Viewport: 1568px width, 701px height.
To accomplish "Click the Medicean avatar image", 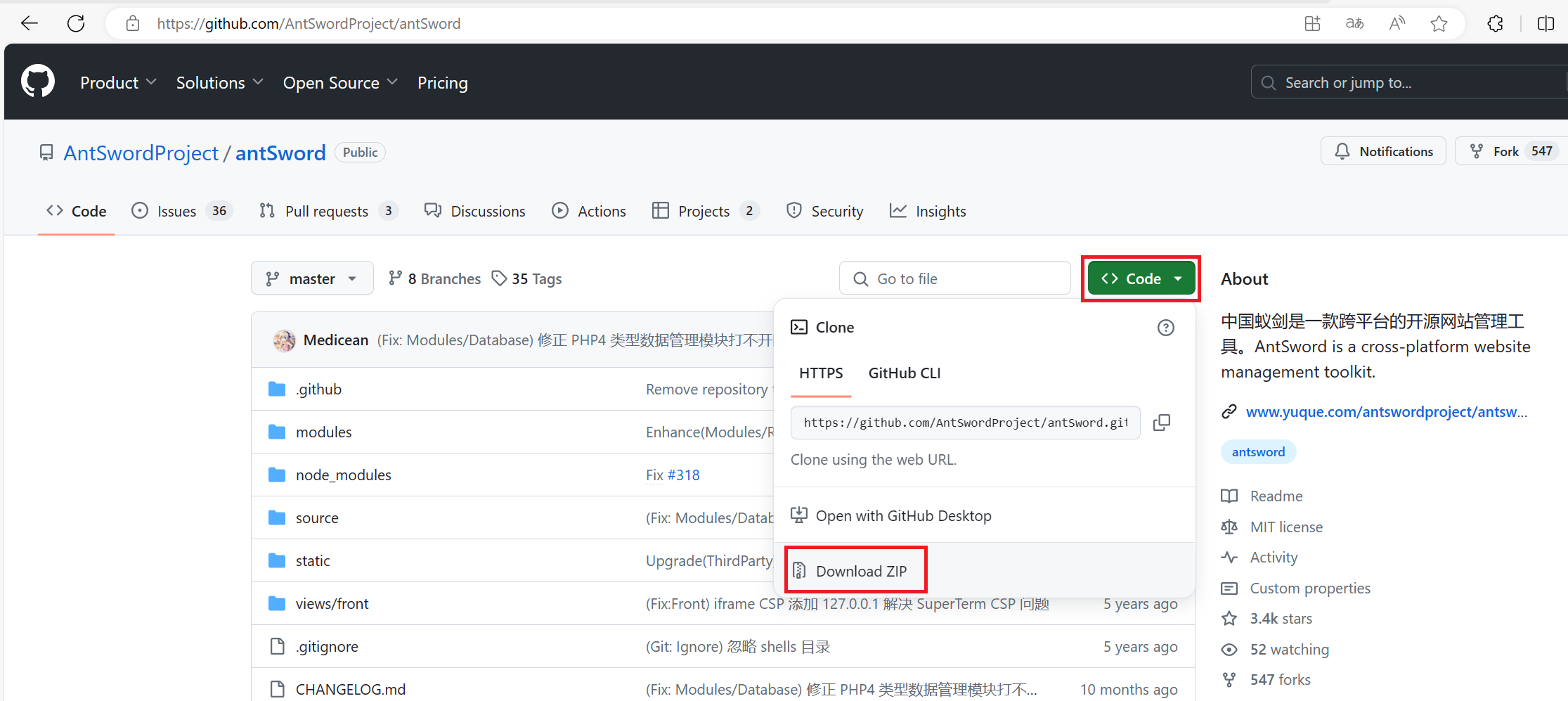I will 285,340.
